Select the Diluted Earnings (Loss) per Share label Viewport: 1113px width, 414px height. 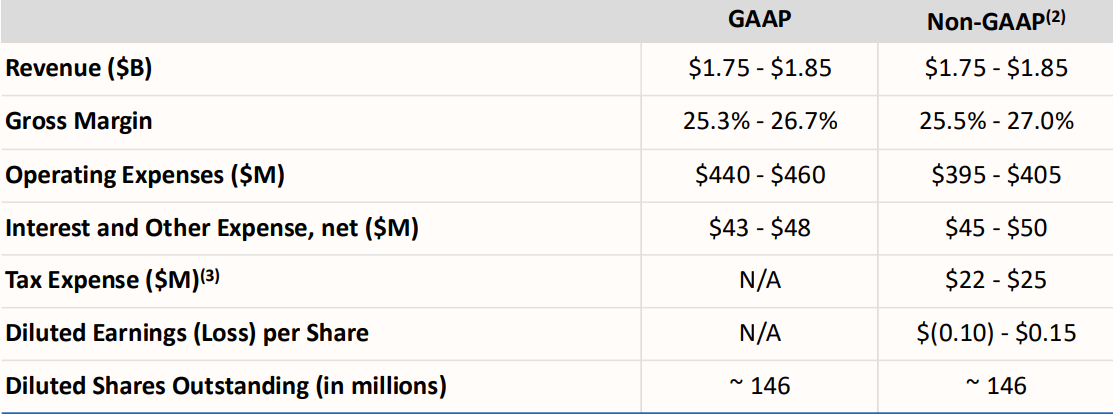[x=187, y=332]
